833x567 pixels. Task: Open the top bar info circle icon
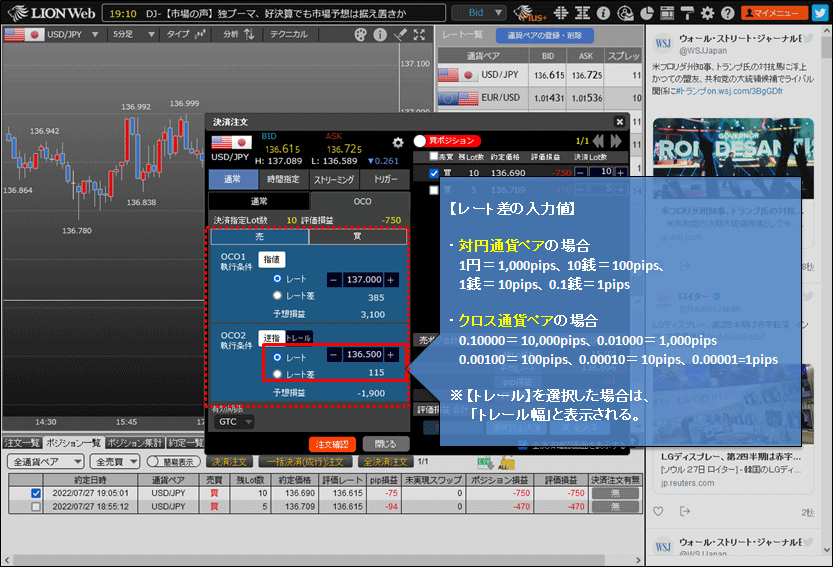[x=603, y=13]
